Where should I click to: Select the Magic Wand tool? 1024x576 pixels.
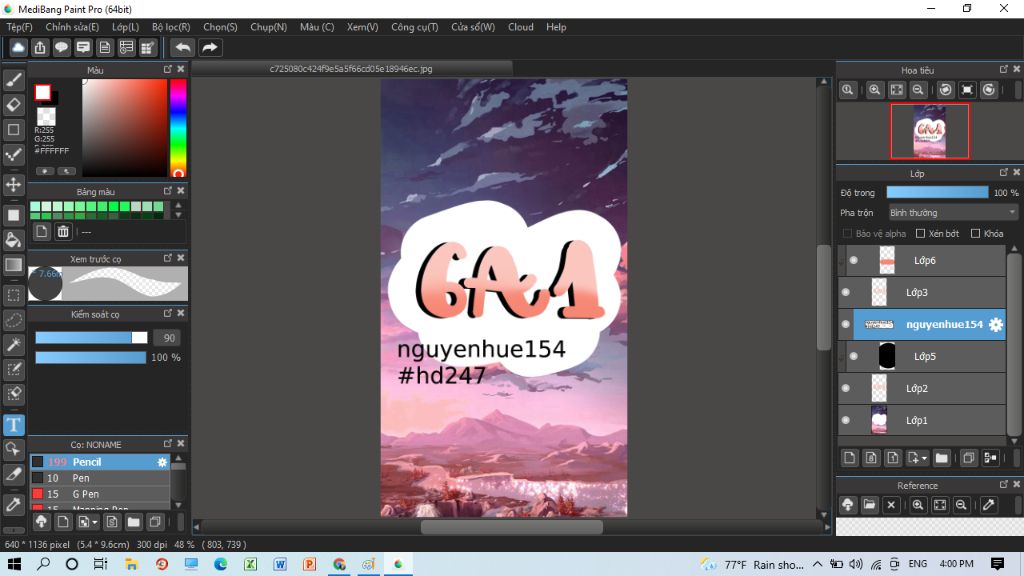[14, 345]
